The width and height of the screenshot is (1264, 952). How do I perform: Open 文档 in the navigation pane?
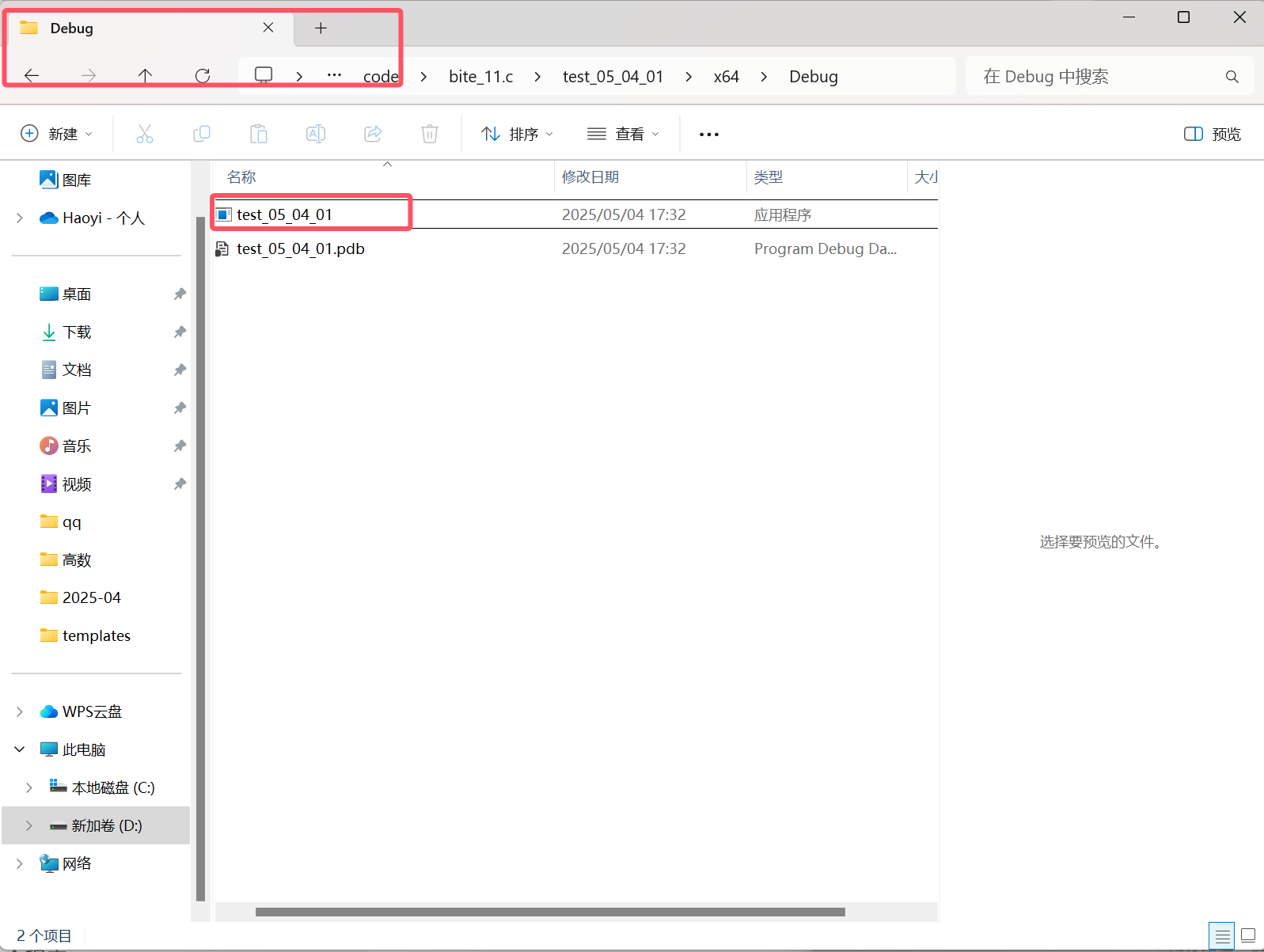pos(77,370)
